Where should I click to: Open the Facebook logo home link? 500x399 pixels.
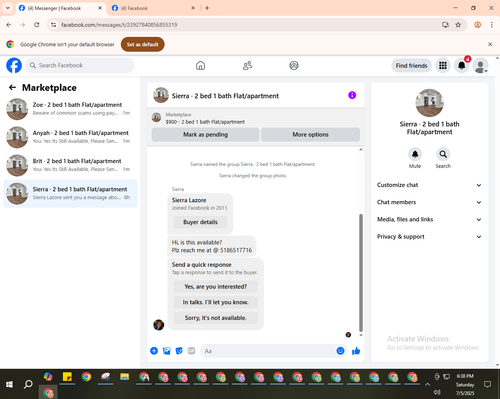click(14, 65)
